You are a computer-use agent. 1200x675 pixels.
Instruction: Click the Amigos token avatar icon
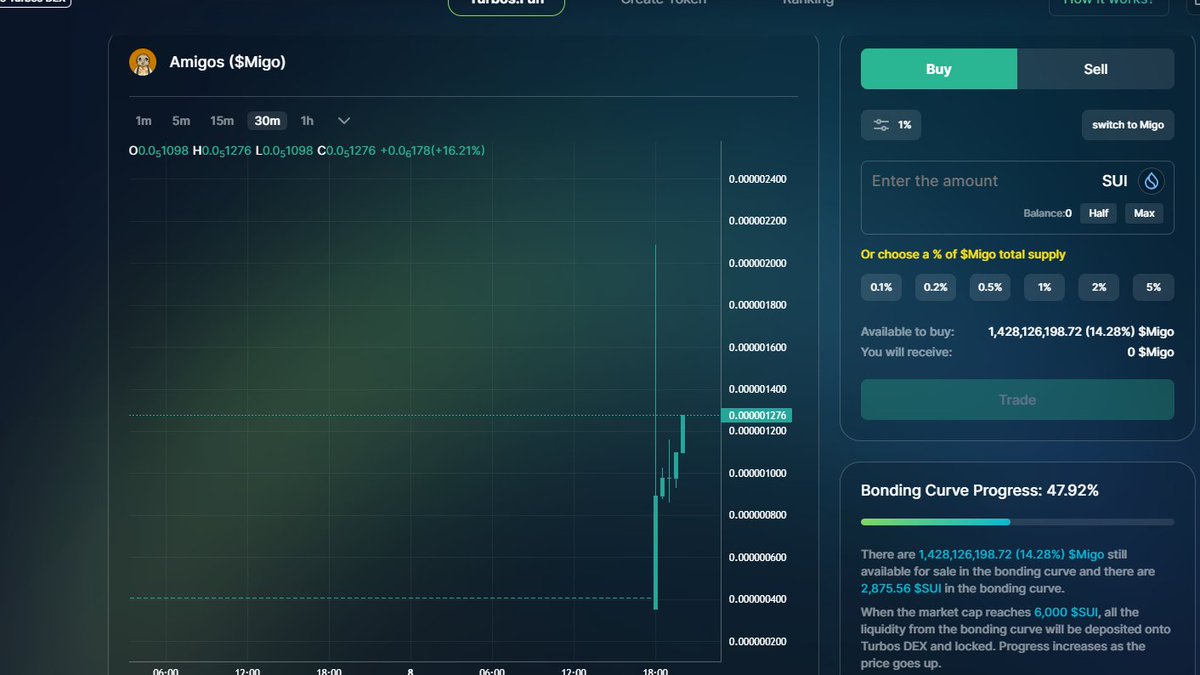click(x=142, y=62)
